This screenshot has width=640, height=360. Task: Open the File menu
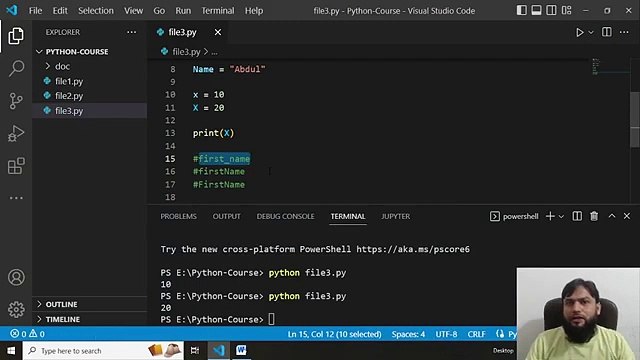tap(36, 11)
